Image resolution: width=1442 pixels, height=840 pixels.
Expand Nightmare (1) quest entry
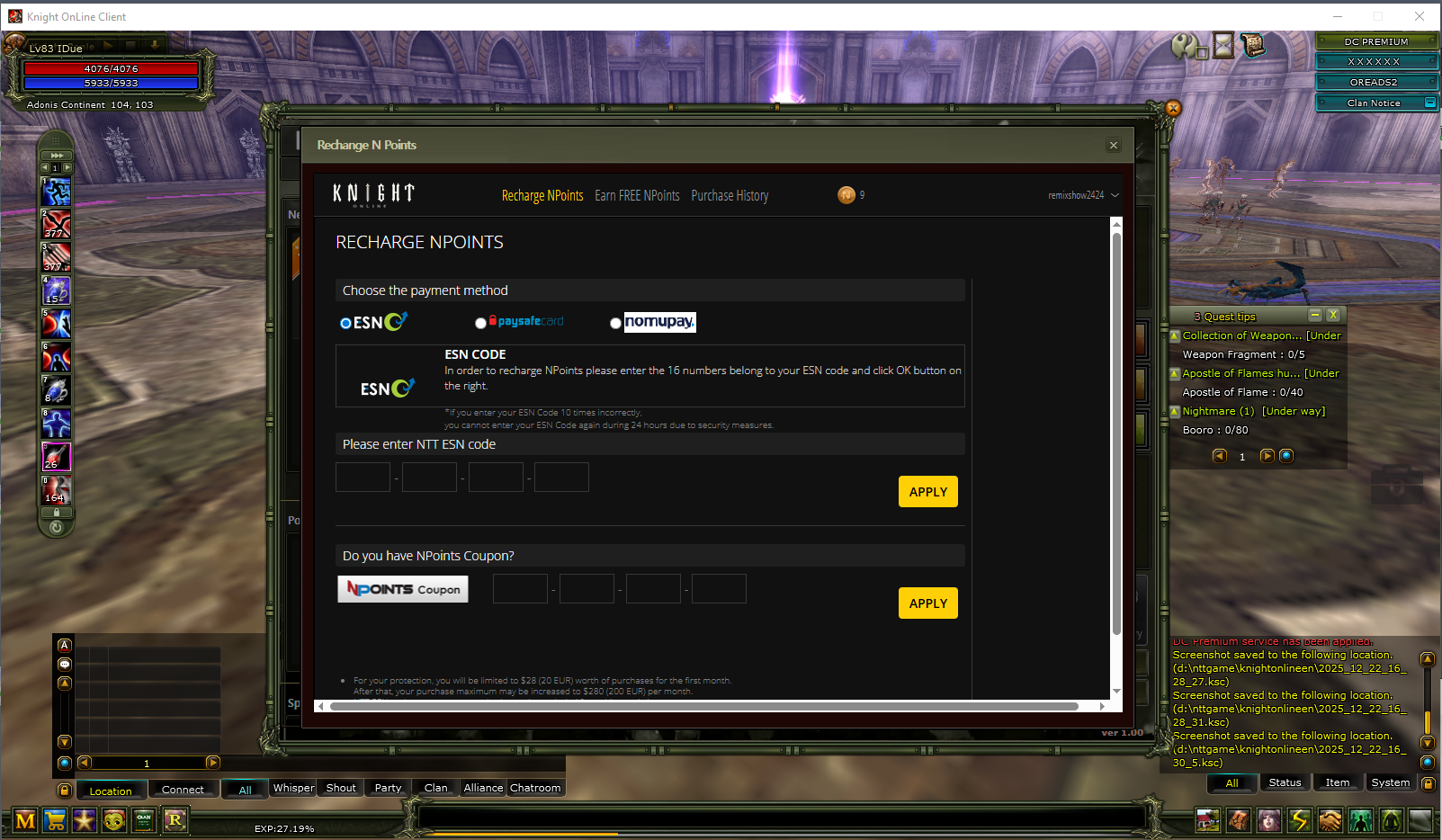[x=1175, y=412]
